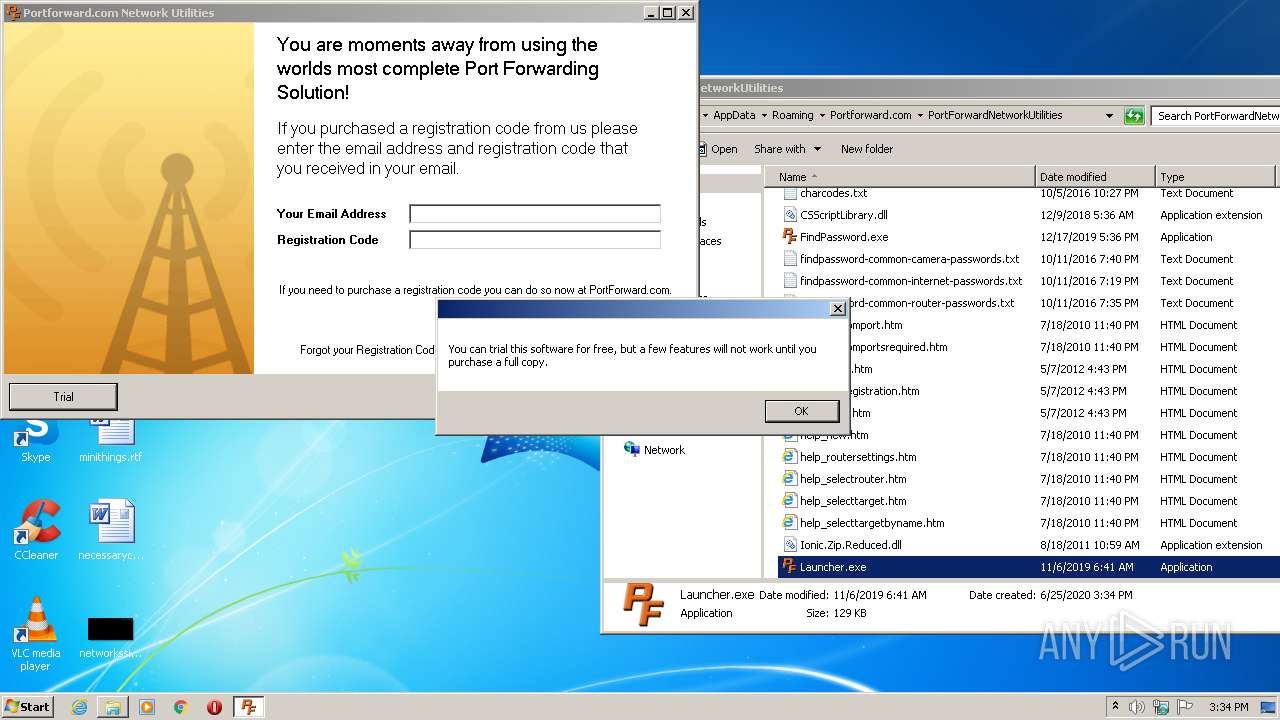Click PortForwardNetworkUtilities breadcrumb segment
The height and width of the screenshot is (720, 1280).
coord(995,116)
